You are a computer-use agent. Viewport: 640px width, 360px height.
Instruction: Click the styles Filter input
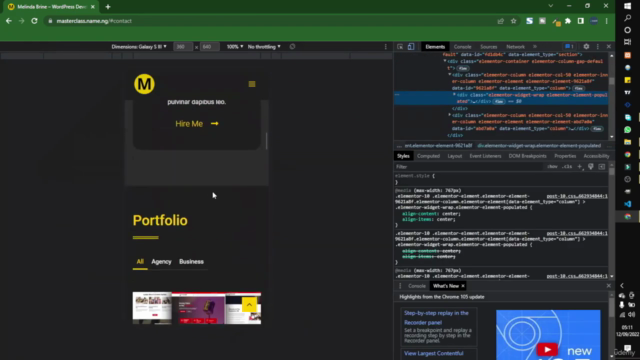469,167
